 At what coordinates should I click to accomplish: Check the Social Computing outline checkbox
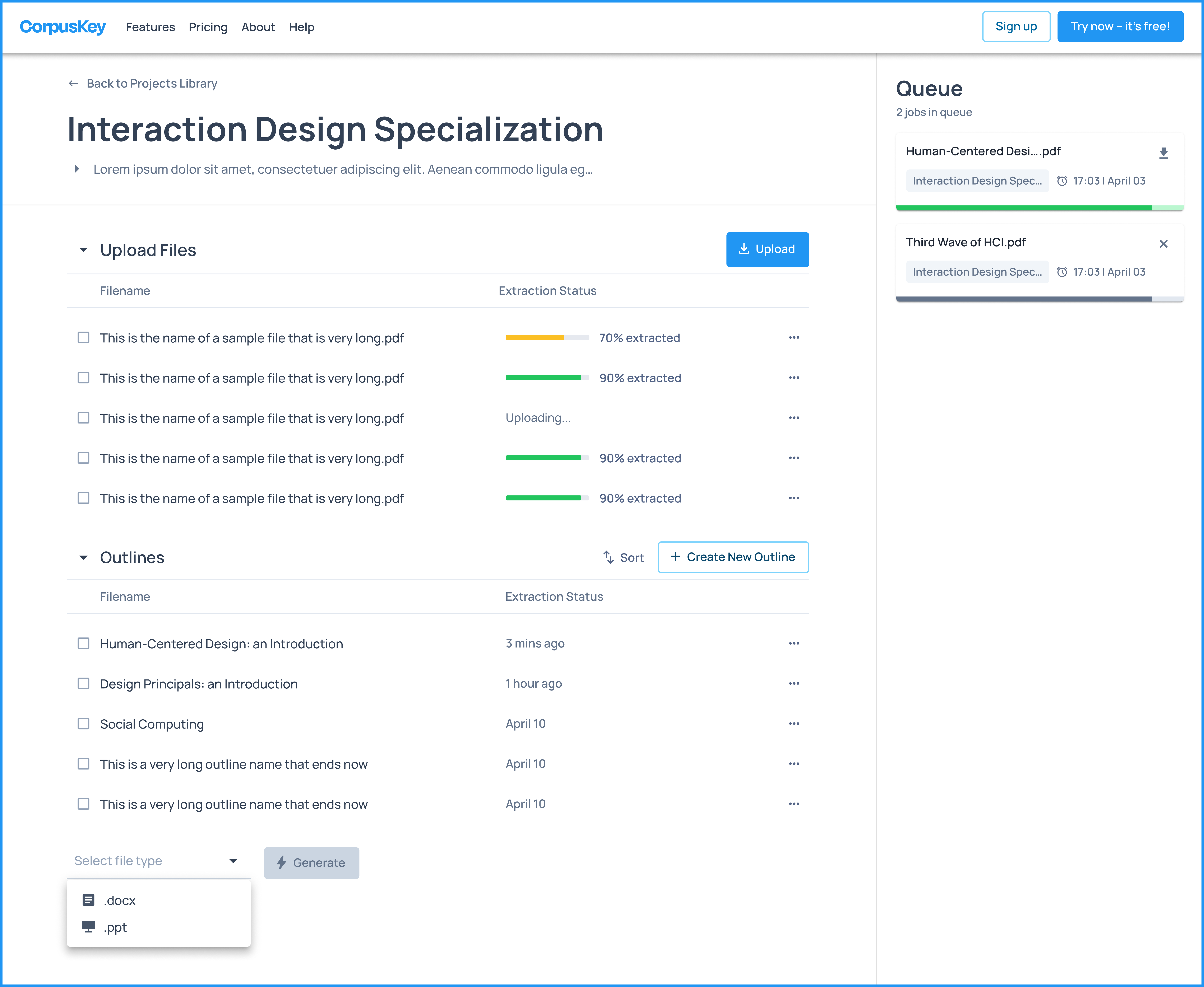tap(84, 724)
